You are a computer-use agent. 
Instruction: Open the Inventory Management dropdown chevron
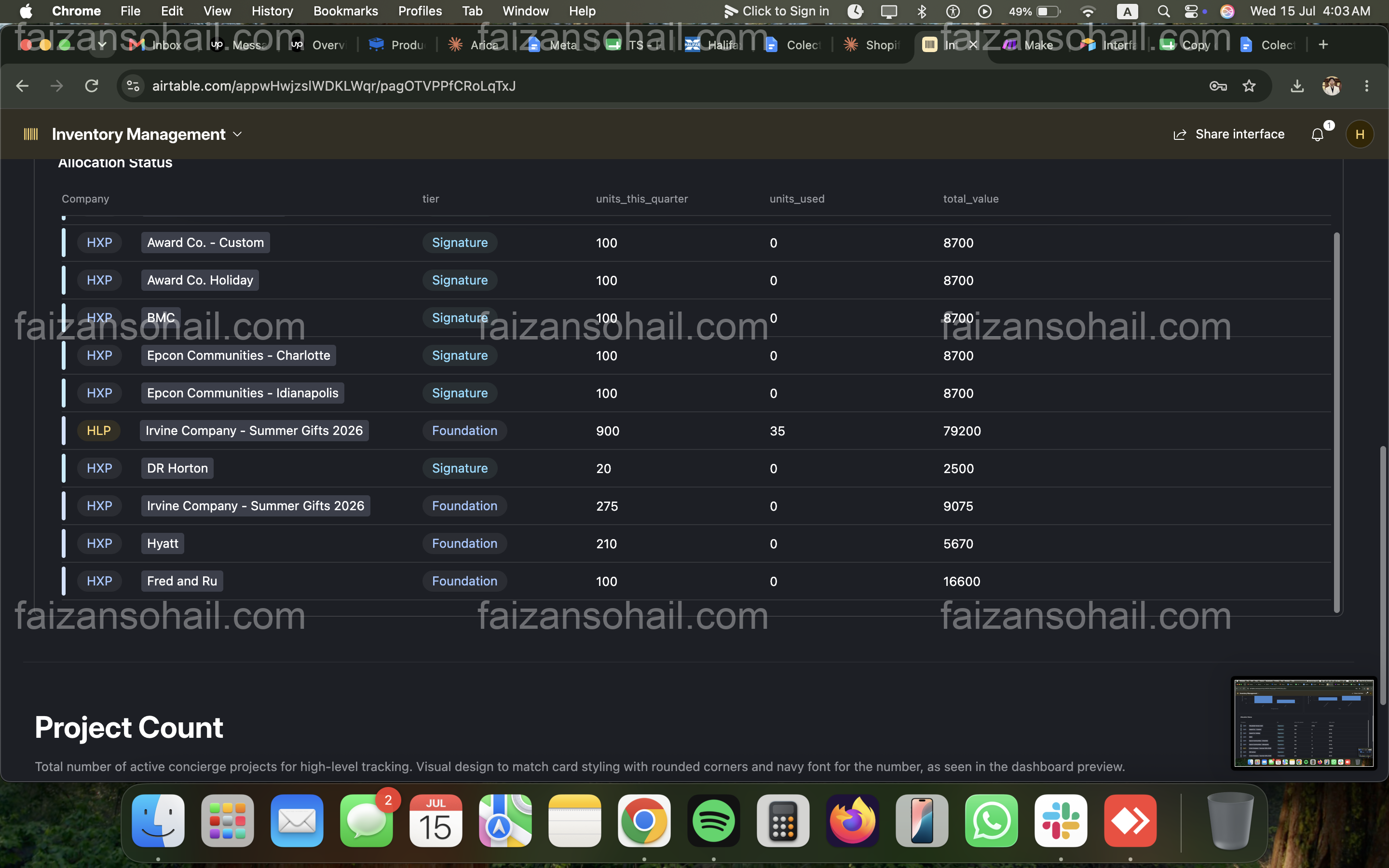click(238, 135)
